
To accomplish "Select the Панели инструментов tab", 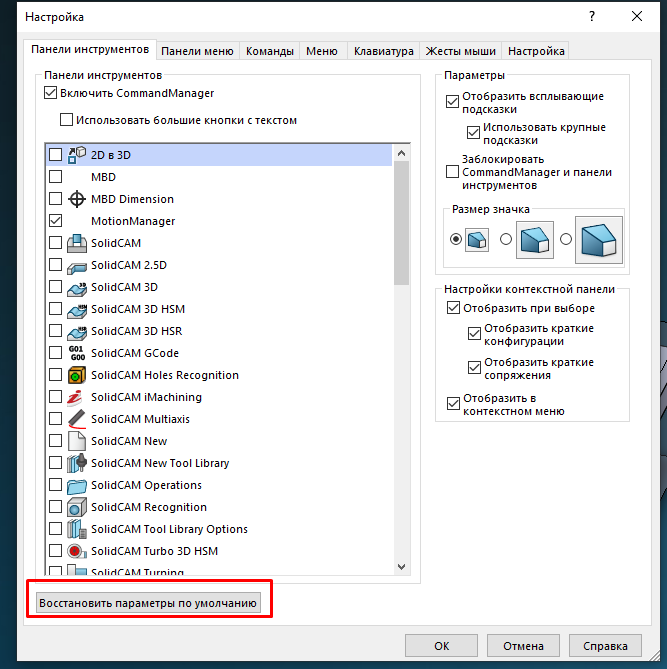I will pyautogui.click(x=90, y=49).
